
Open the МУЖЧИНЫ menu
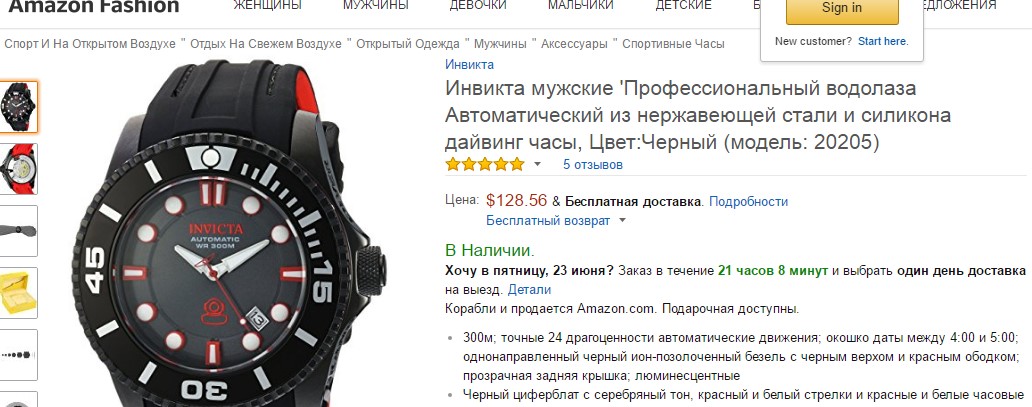coord(375,5)
